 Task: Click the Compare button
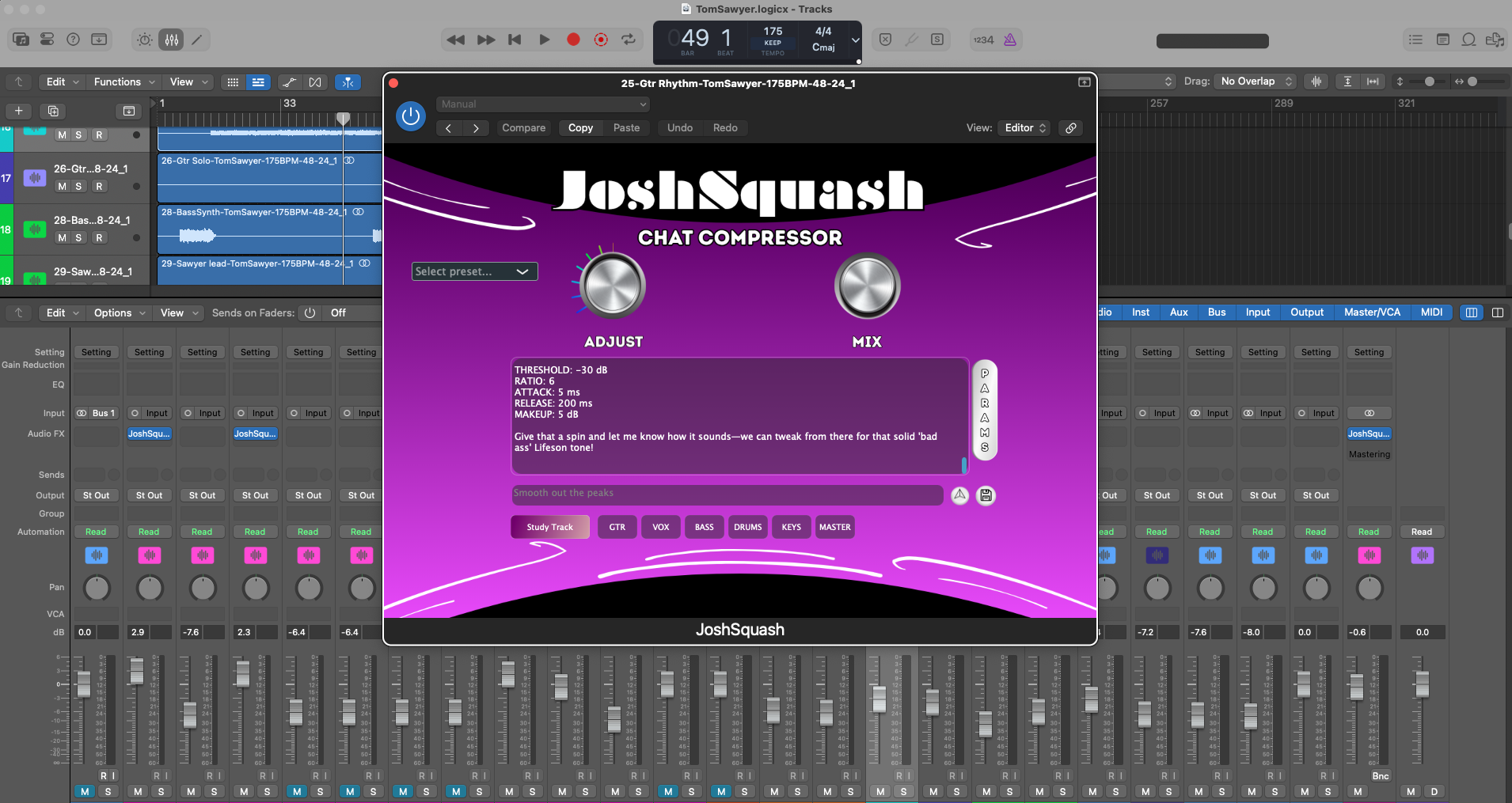pyautogui.click(x=523, y=128)
